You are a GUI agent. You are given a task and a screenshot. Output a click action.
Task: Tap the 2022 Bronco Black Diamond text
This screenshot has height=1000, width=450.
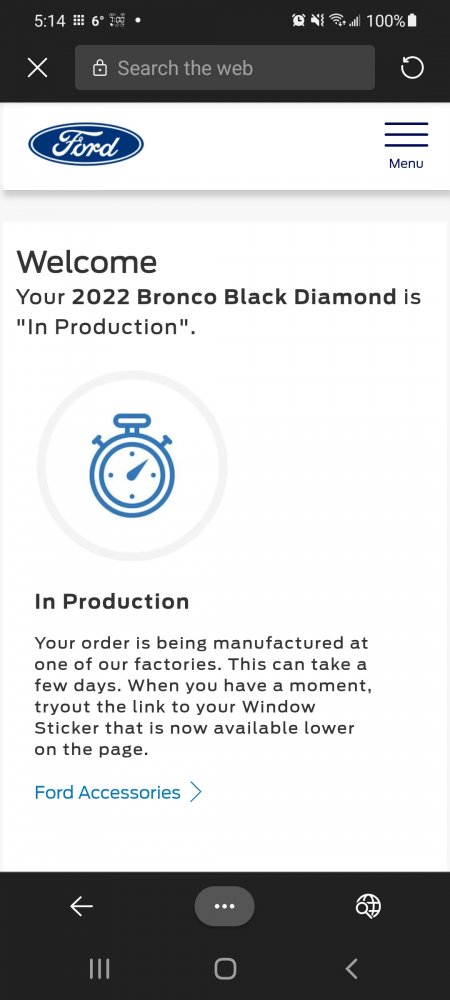coord(234,297)
